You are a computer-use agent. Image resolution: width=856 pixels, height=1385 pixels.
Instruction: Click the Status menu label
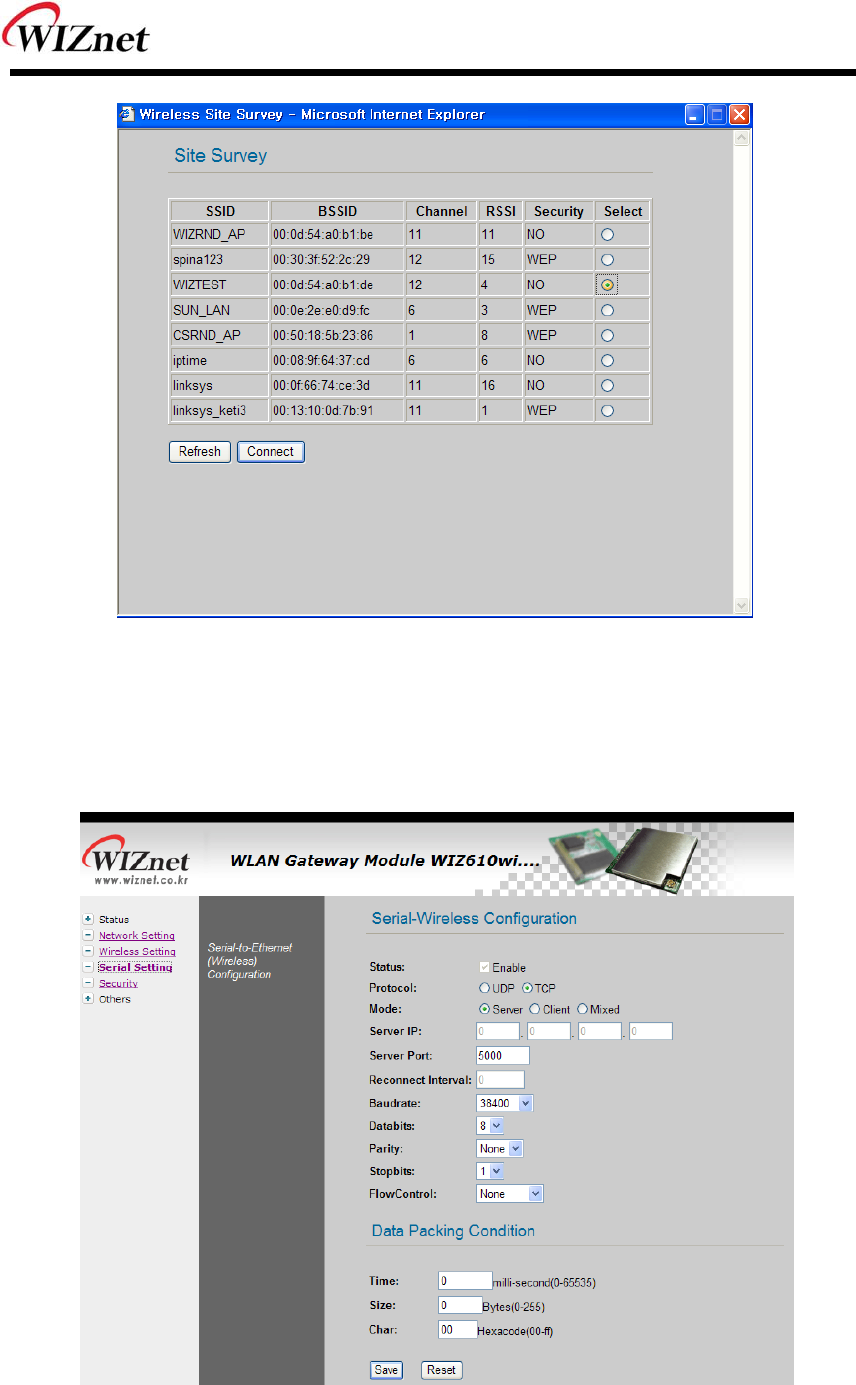pos(114,919)
